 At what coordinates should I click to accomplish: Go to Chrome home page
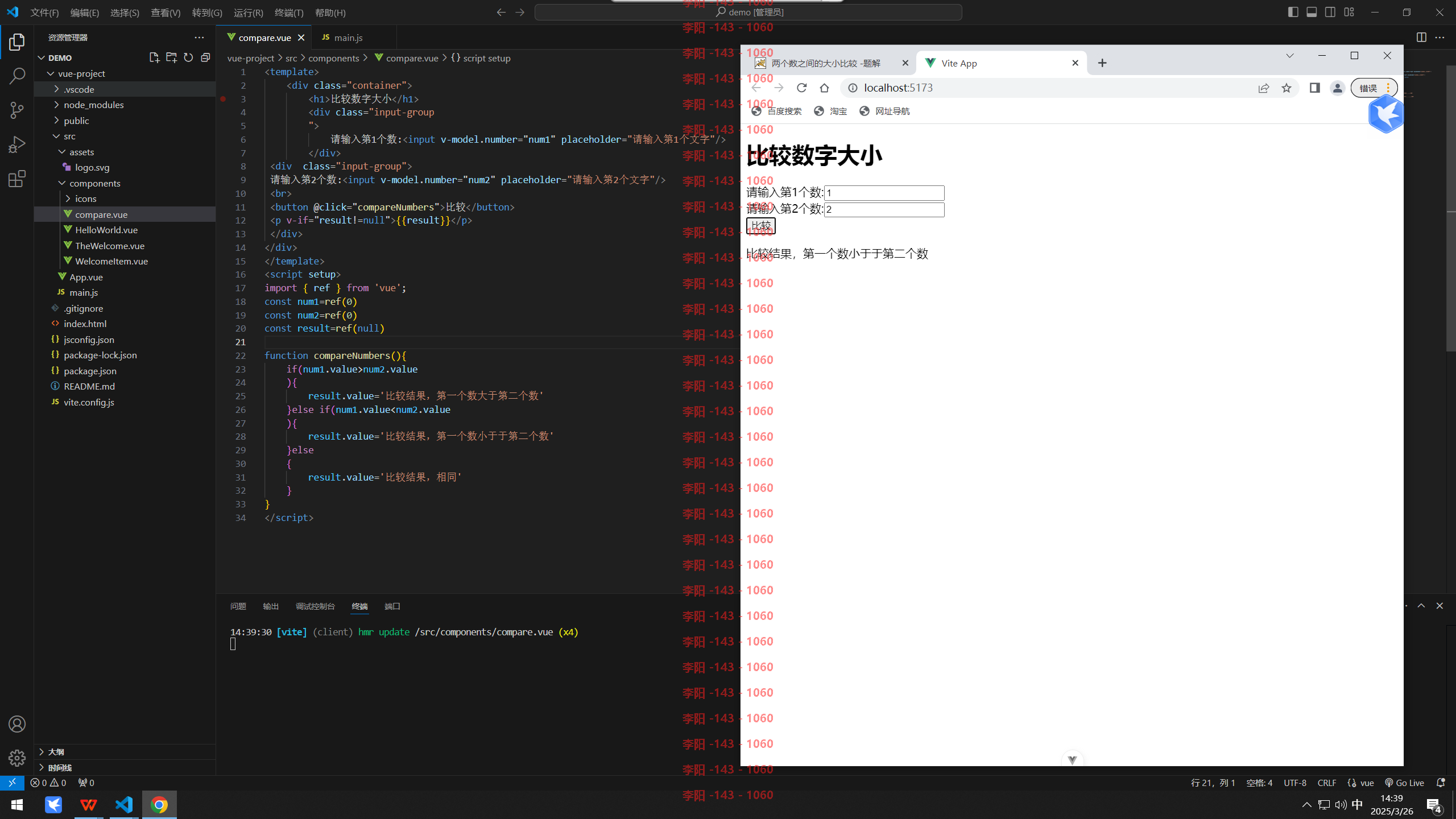(824, 88)
